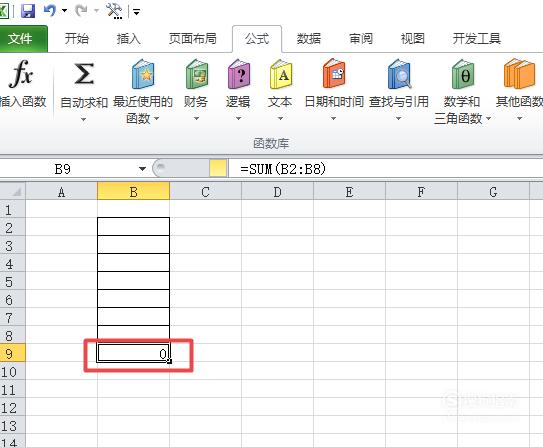This screenshot has height=447, width=543.
Task: Switch to the 插入 tab
Action: pos(128,38)
